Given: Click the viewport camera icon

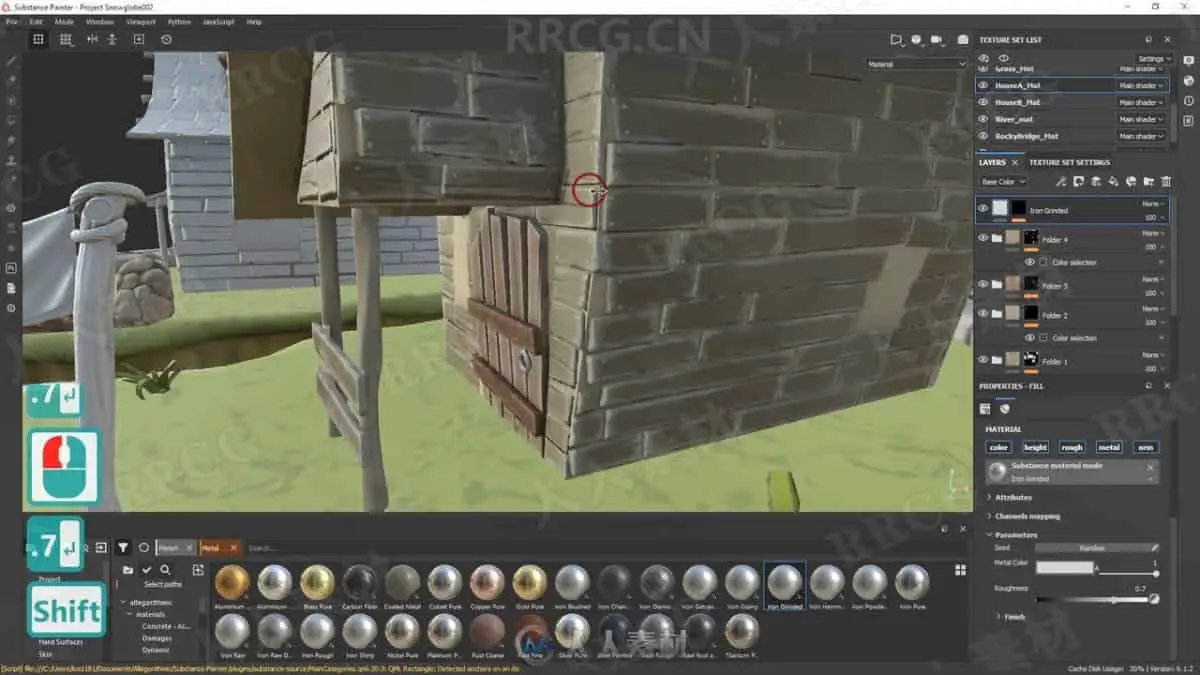Looking at the screenshot, I should (x=938, y=39).
